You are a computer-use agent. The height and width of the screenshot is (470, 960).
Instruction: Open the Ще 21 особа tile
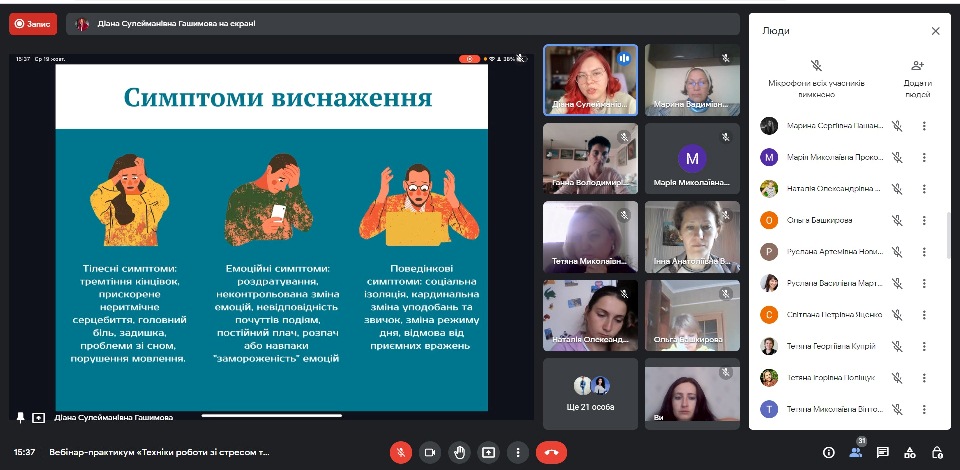[x=590, y=394]
